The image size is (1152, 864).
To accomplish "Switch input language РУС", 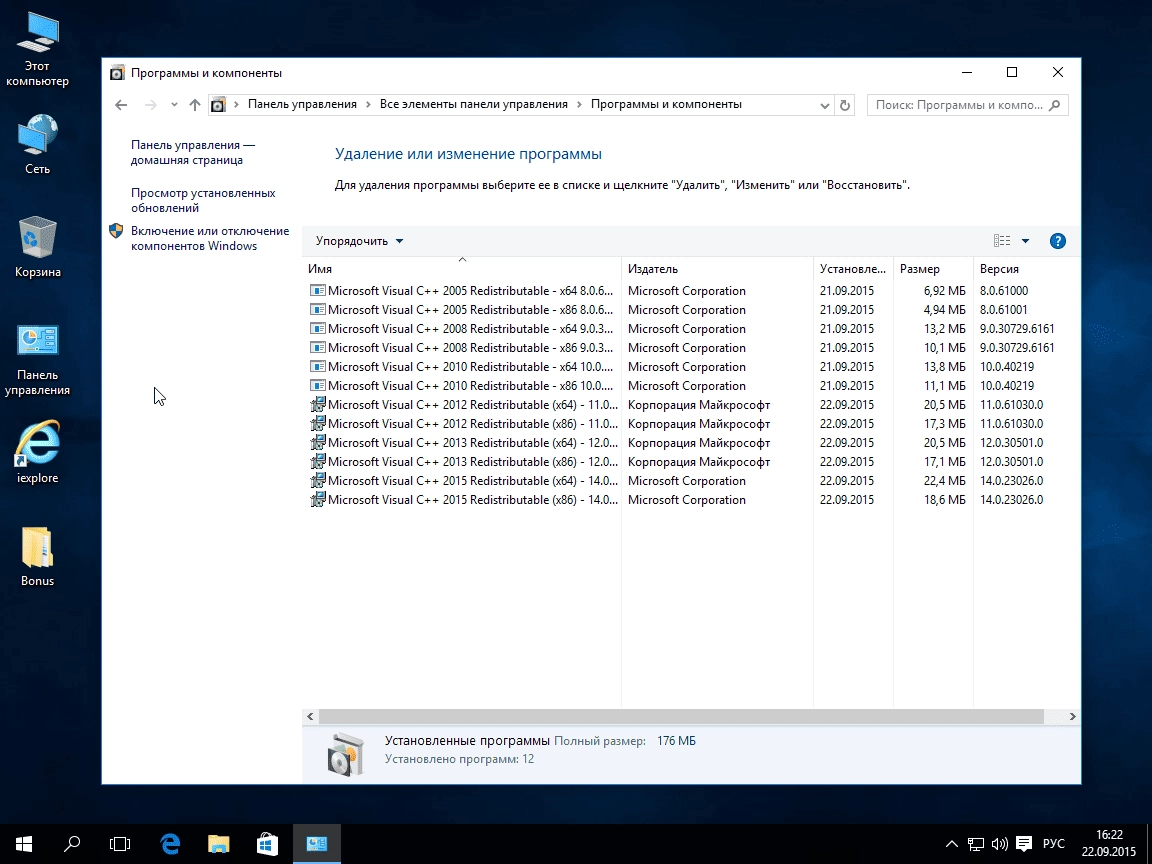I will pos(1054,844).
